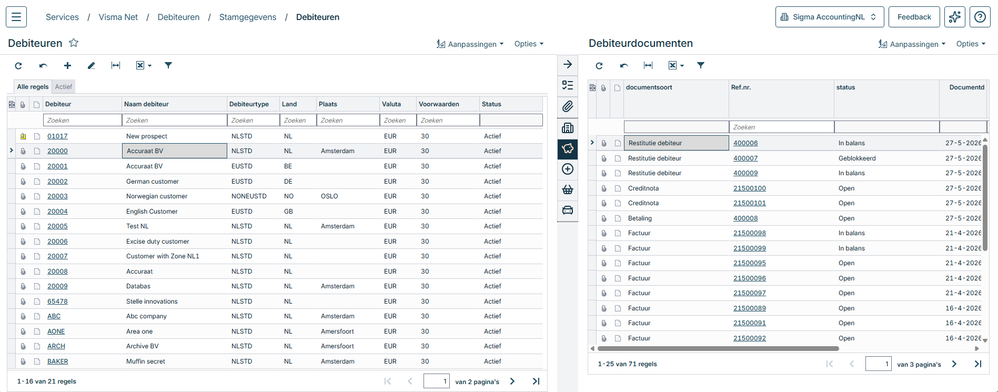This screenshot has height=392, width=998.
Task: Open the Debiteurdocumenten filter funnel icon
Action: (700, 66)
